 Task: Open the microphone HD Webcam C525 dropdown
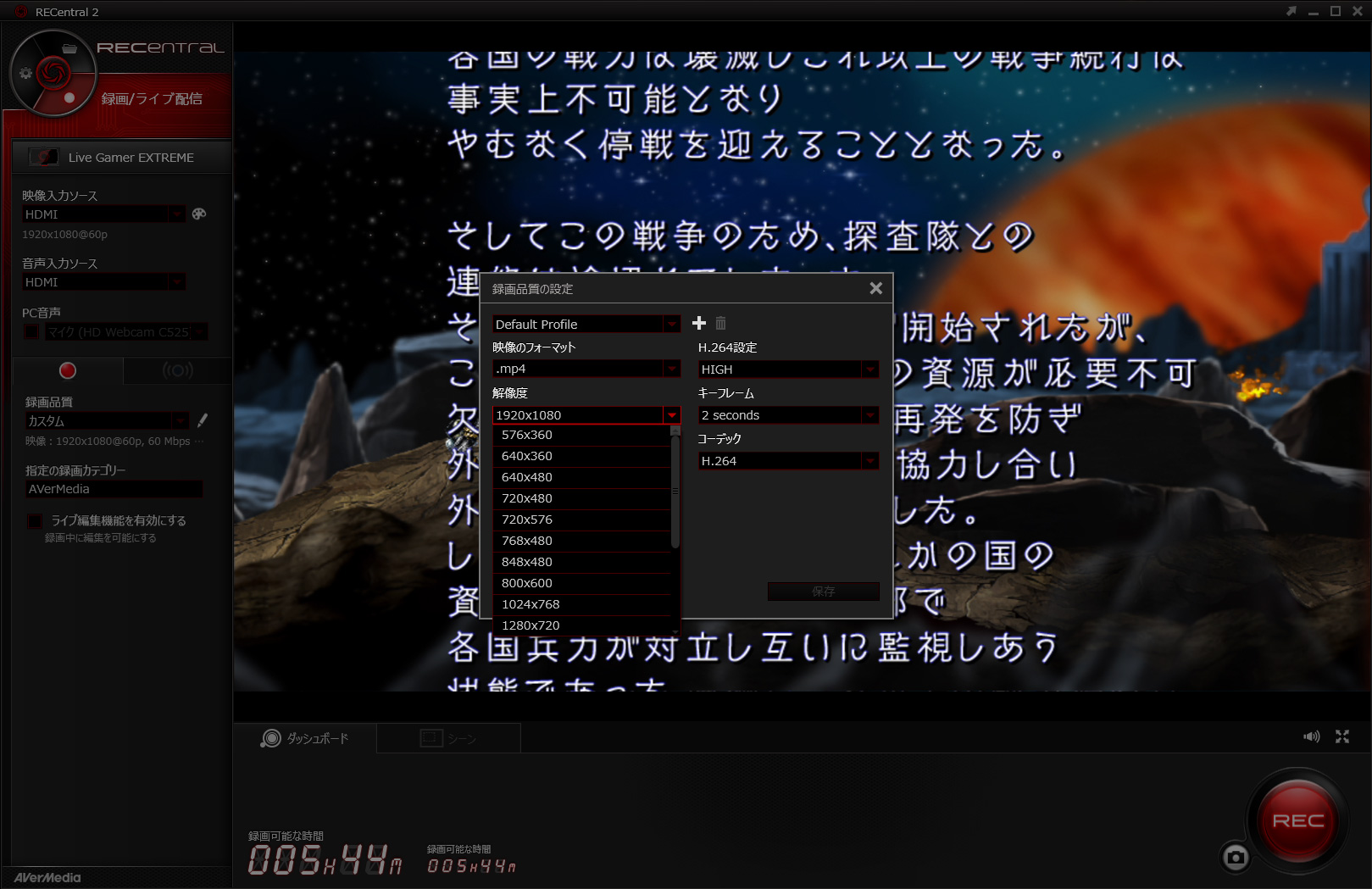(x=126, y=332)
